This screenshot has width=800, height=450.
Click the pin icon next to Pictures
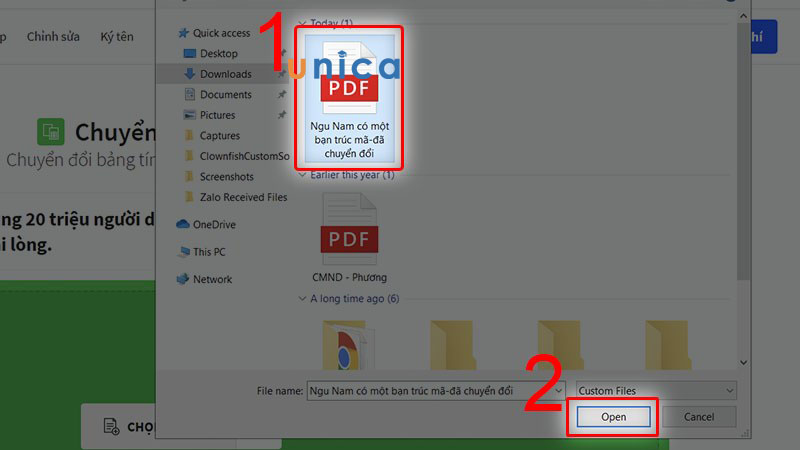point(282,115)
